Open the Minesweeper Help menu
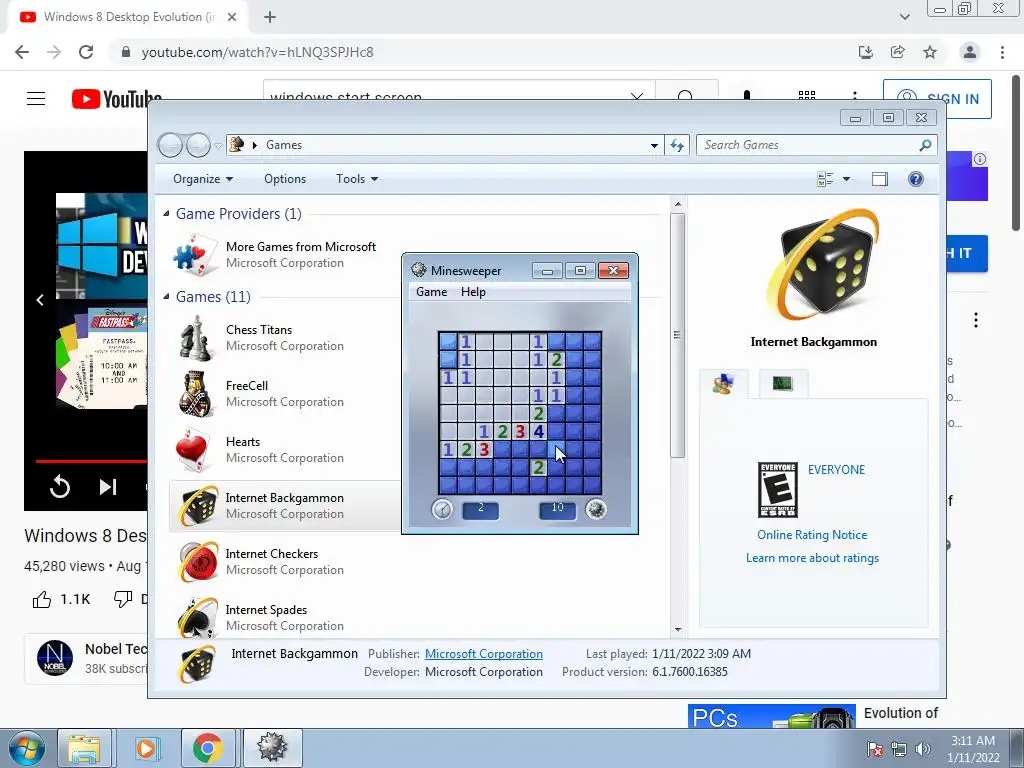The height and width of the screenshot is (768, 1024). click(473, 292)
